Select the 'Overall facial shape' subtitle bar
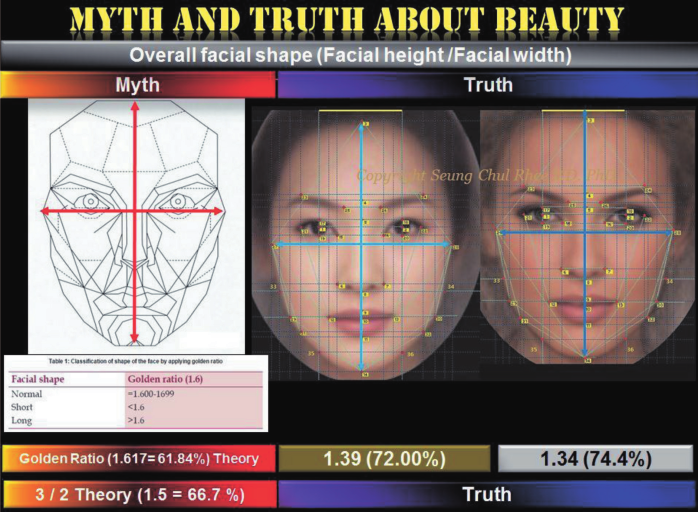Image resolution: width=698 pixels, height=512 pixels. [349, 55]
